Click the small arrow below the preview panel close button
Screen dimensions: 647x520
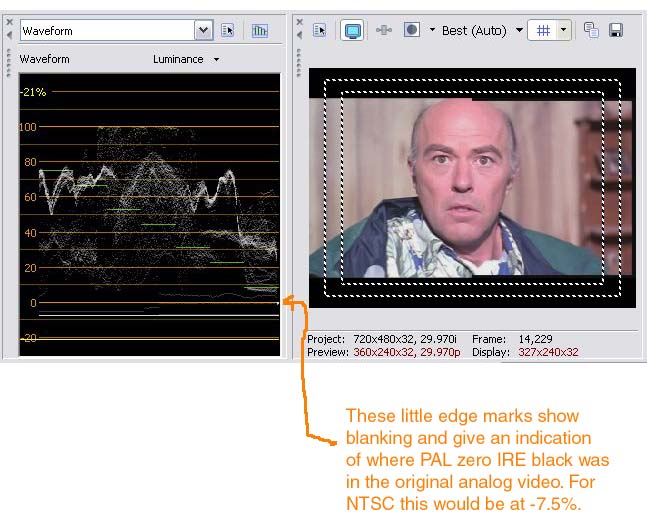(300, 35)
